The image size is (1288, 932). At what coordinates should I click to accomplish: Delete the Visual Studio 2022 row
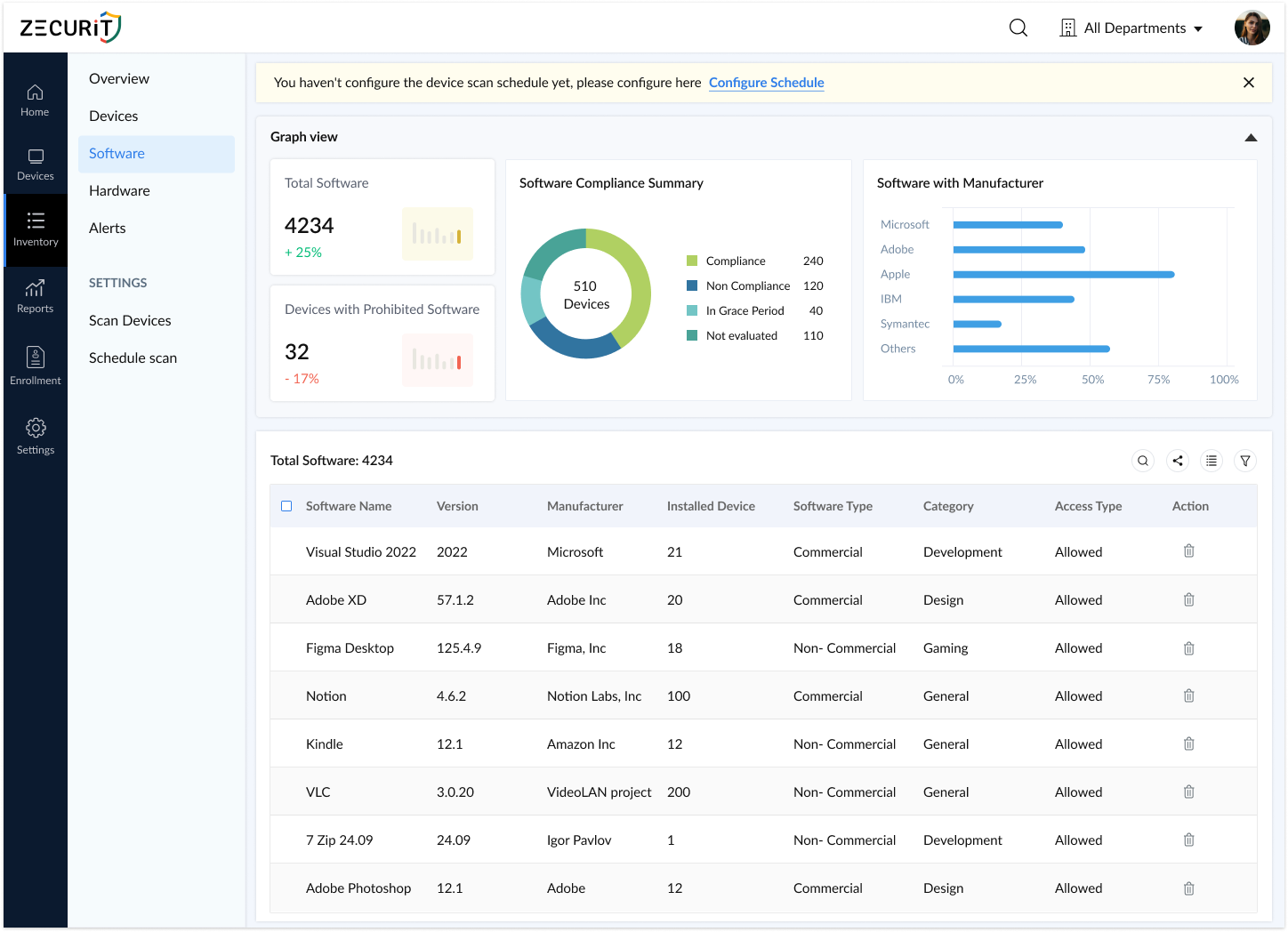pos(1188,551)
